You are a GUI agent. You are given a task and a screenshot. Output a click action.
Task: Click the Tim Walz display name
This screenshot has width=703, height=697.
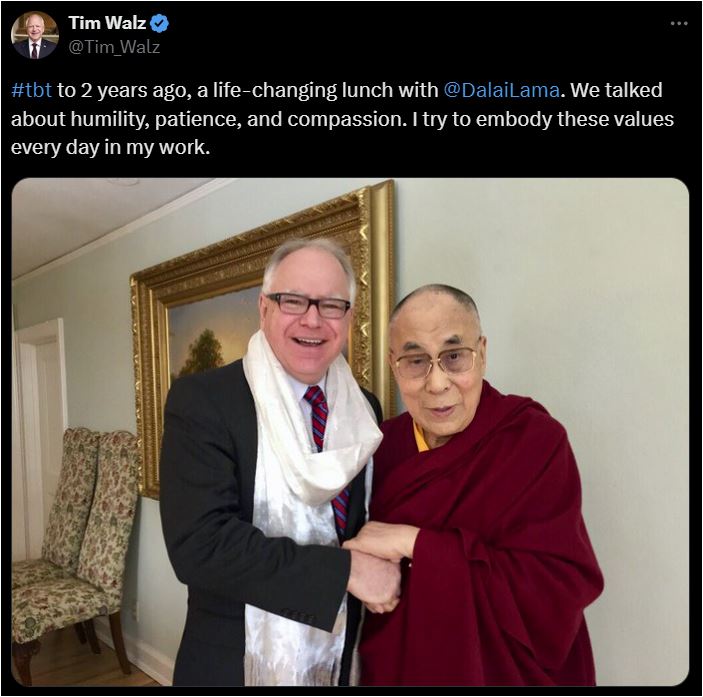tap(107, 23)
